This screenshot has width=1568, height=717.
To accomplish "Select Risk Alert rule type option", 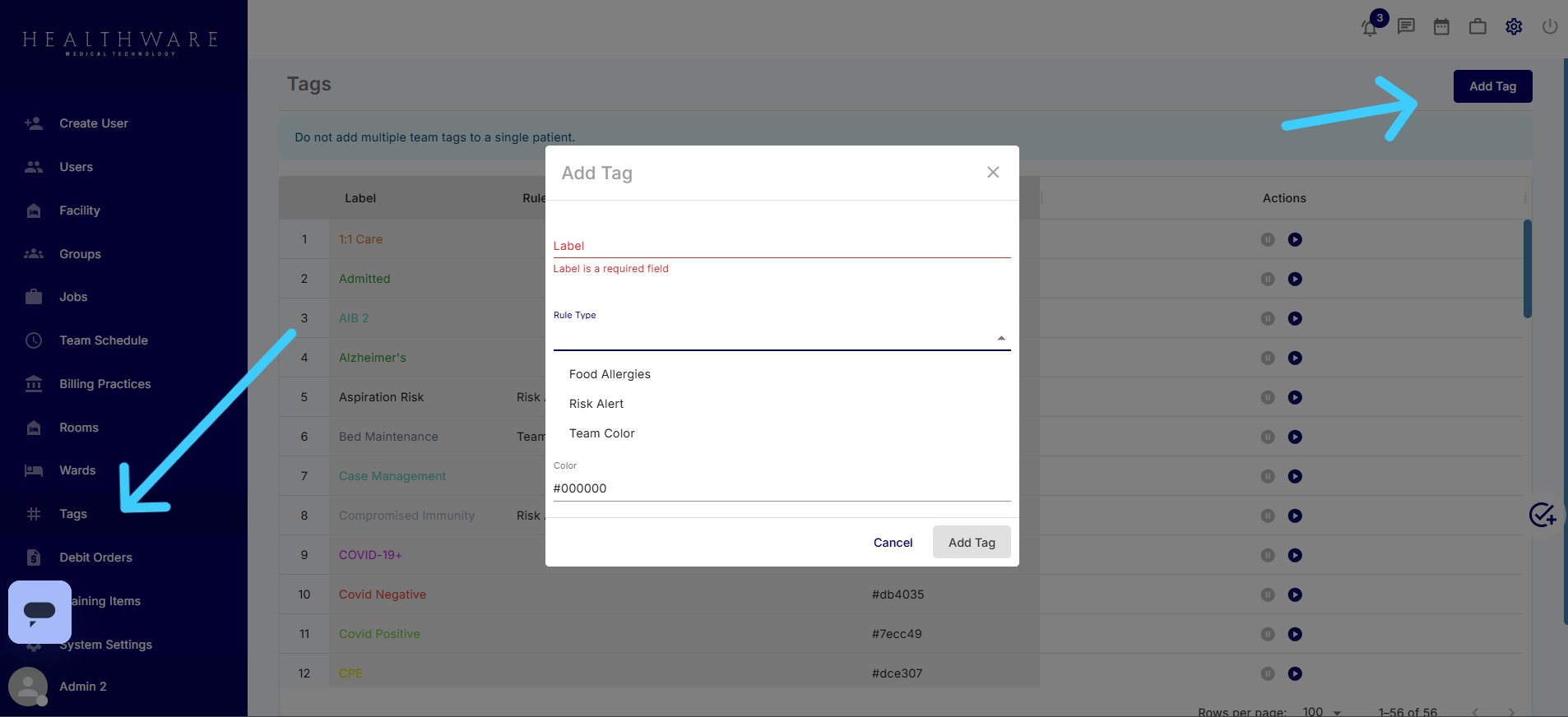I will click(x=596, y=404).
